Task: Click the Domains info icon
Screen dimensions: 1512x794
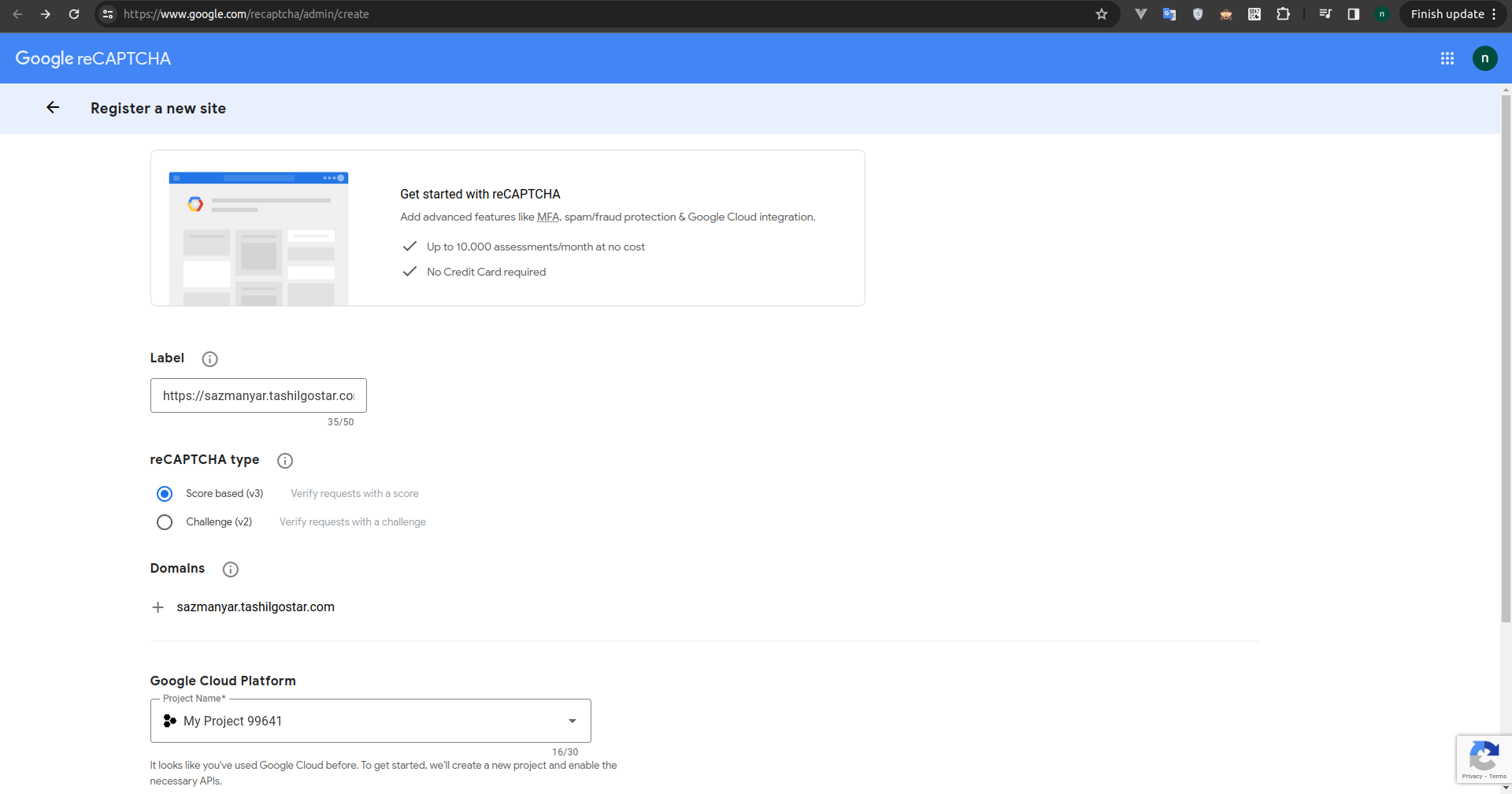Action: (230, 570)
